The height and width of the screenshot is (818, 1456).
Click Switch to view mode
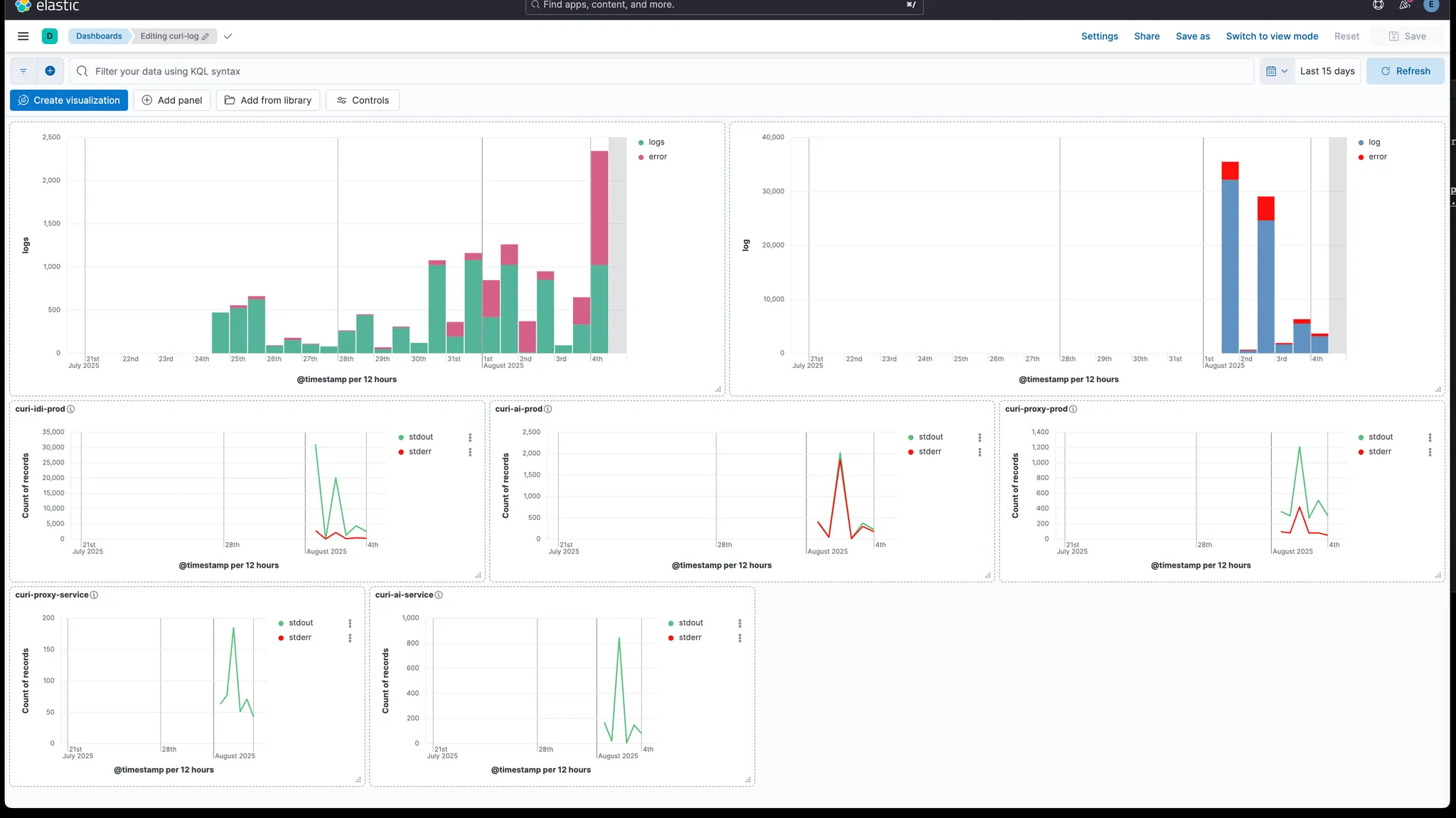click(x=1271, y=36)
